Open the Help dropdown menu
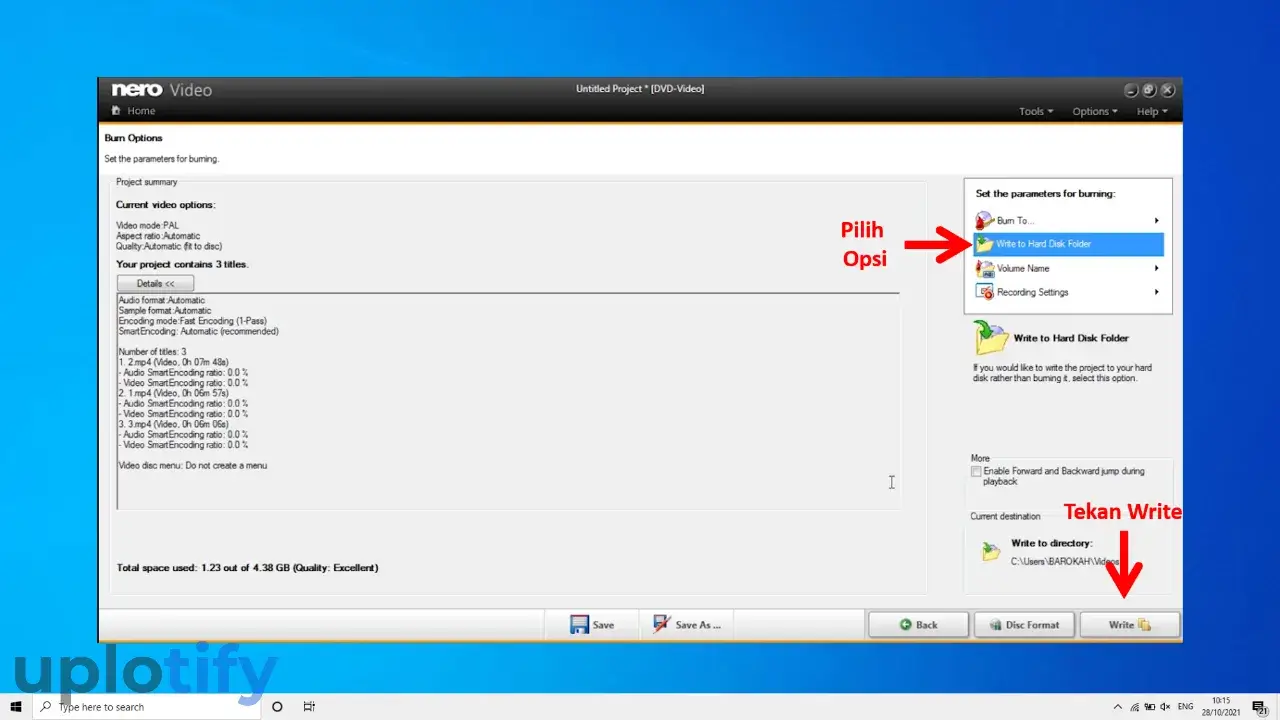1280x720 pixels. click(1152, 111)
